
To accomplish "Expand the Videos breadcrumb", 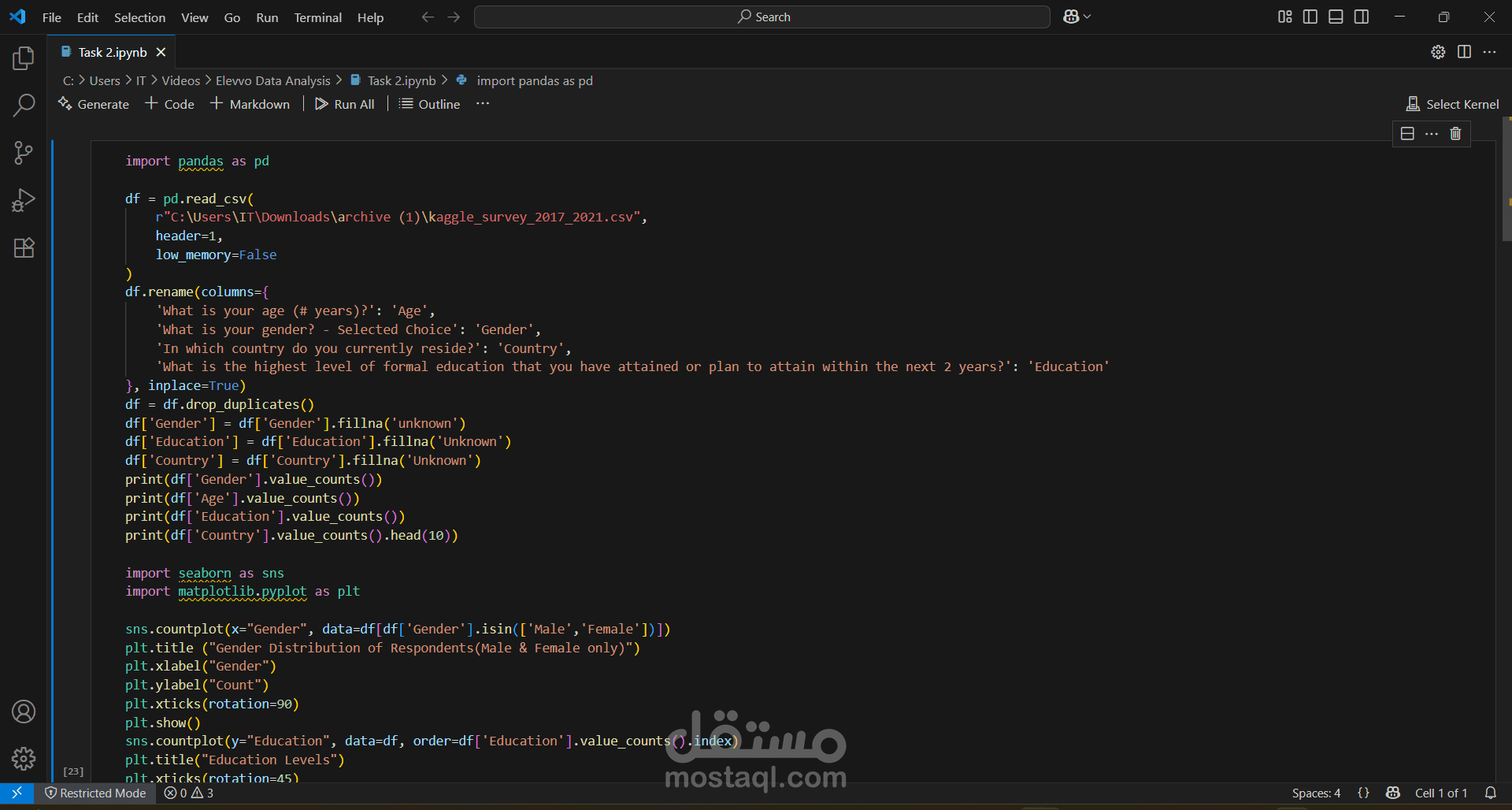I will coord(181,80).
